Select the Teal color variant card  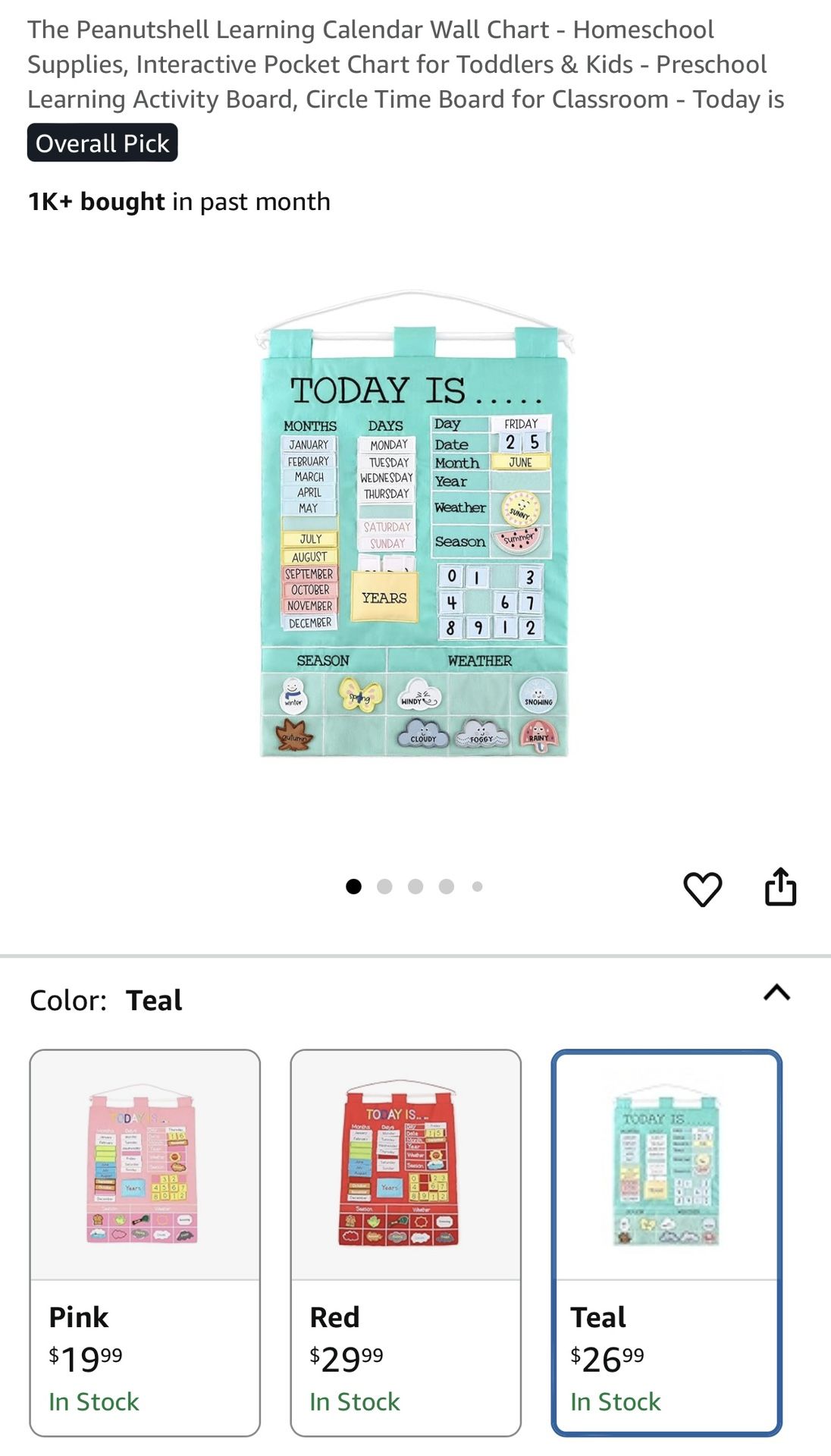[666, 1243]
